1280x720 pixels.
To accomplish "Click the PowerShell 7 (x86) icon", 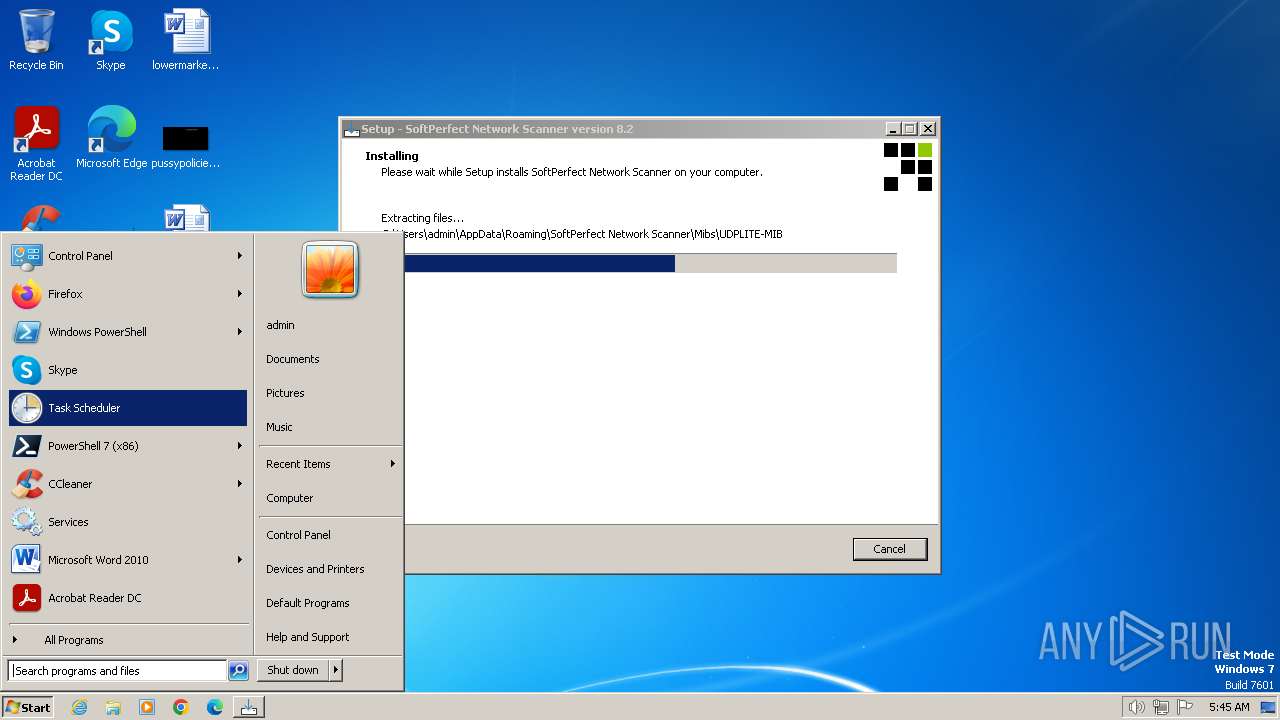I will point(27,446).
